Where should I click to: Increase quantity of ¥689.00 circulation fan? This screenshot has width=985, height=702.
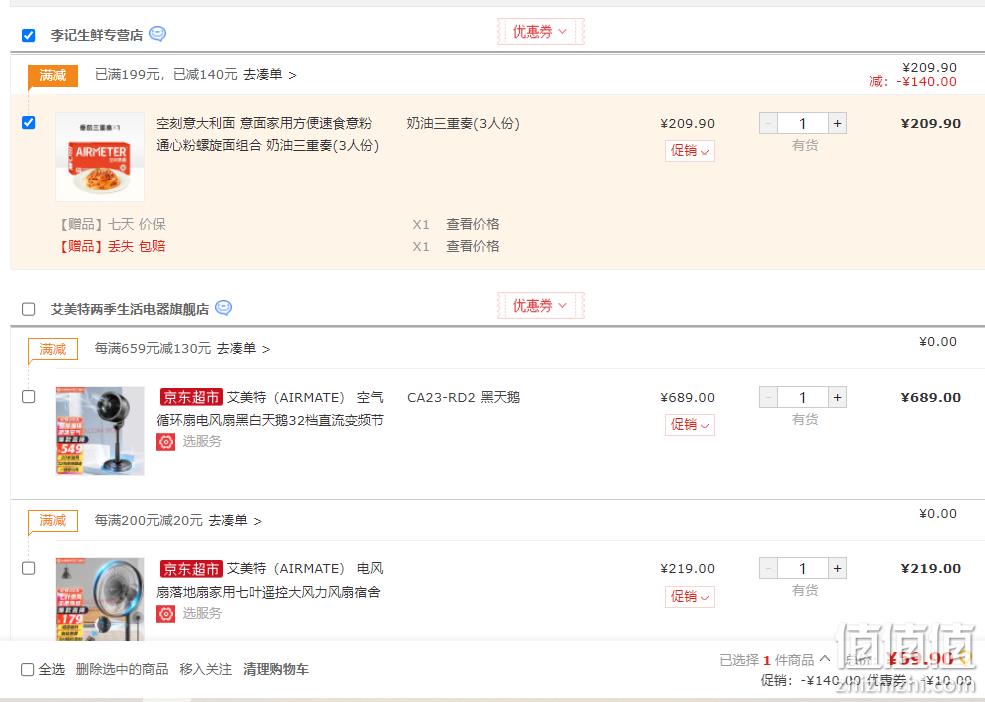pyautogui.click(x=837, y=397)
